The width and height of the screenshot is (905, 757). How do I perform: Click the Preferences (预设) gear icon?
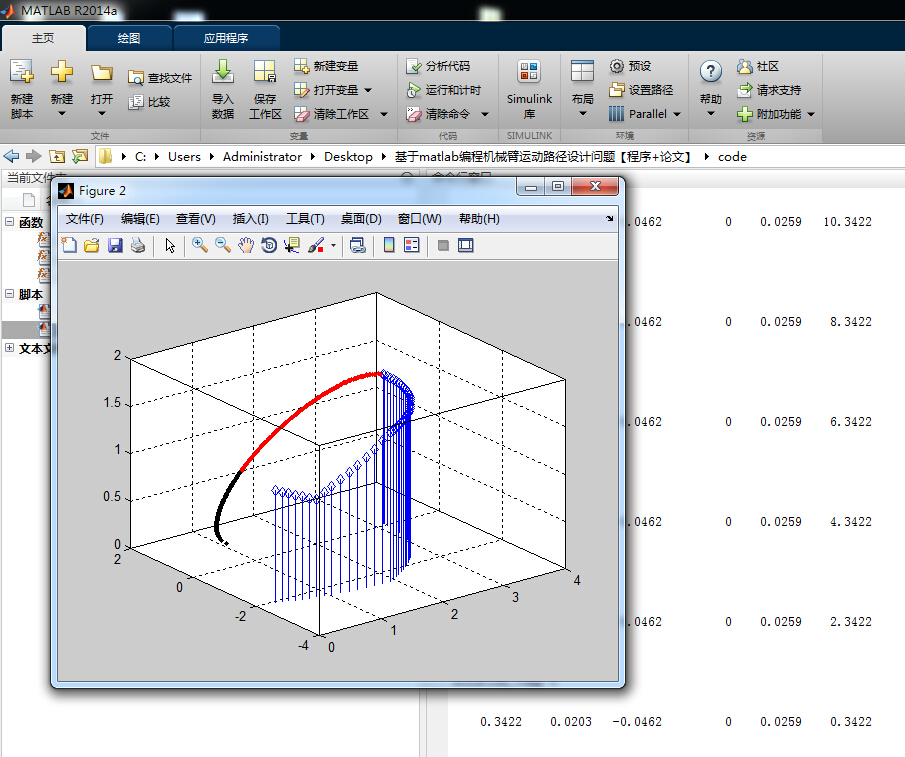point(616,66)
